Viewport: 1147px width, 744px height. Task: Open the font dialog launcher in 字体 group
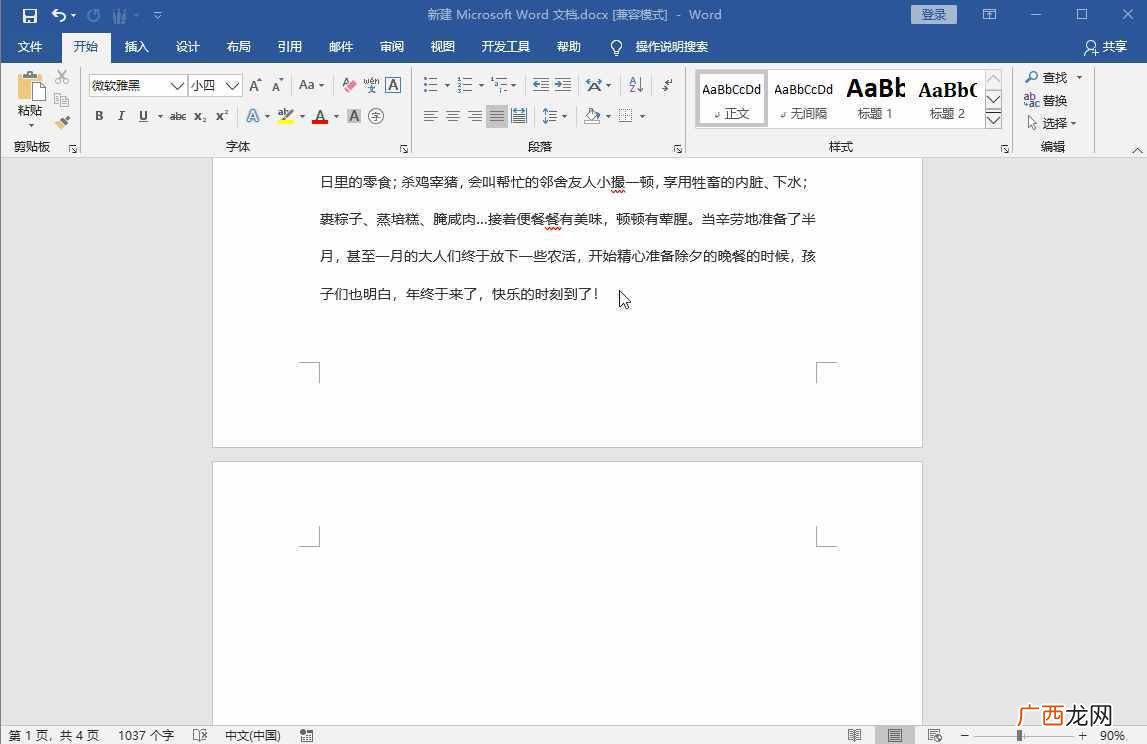coord(404,149)
